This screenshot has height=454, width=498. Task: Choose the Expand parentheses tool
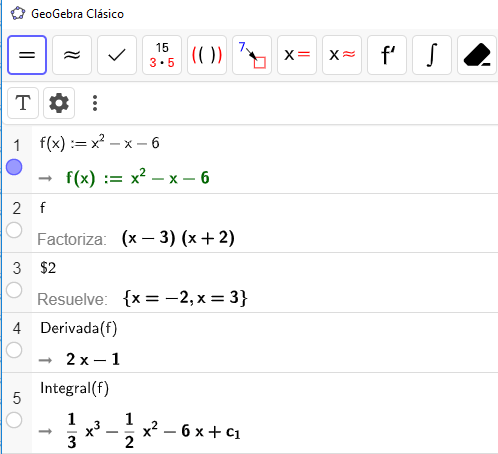click(207, 55)
